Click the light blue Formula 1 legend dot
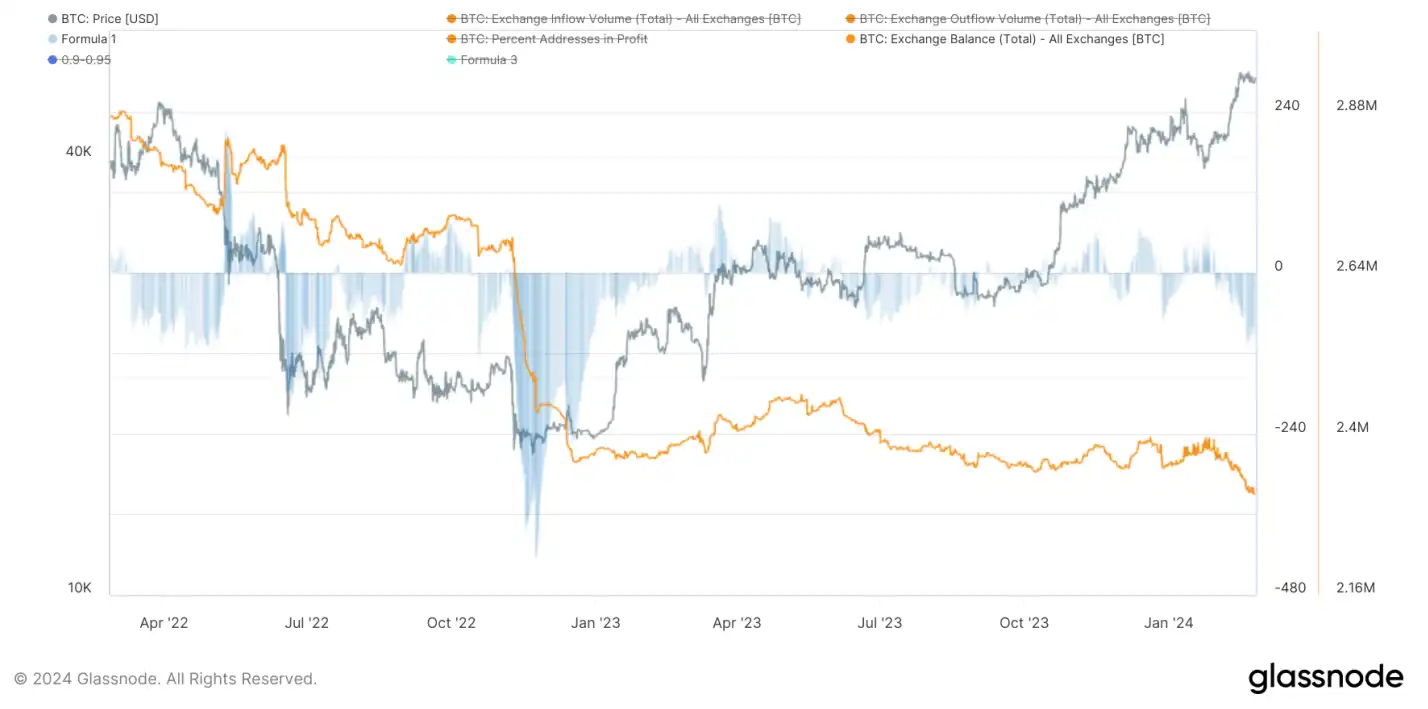The width and height of the screenshot is (1428, 709). coord(52,39)
